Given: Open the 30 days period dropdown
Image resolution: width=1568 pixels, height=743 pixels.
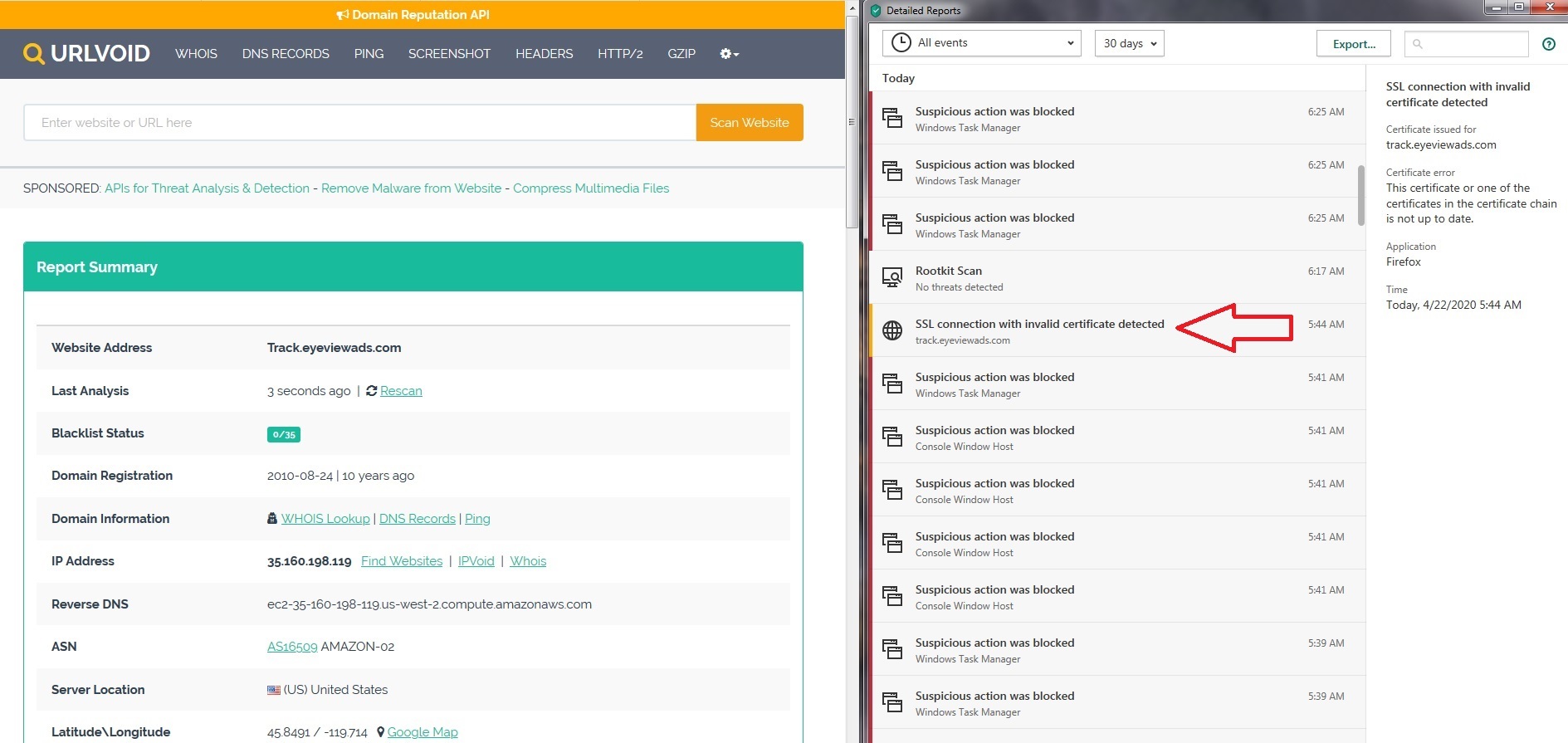Looking at the screenshot, I should pyautogui.click(x=1129, y=43).
